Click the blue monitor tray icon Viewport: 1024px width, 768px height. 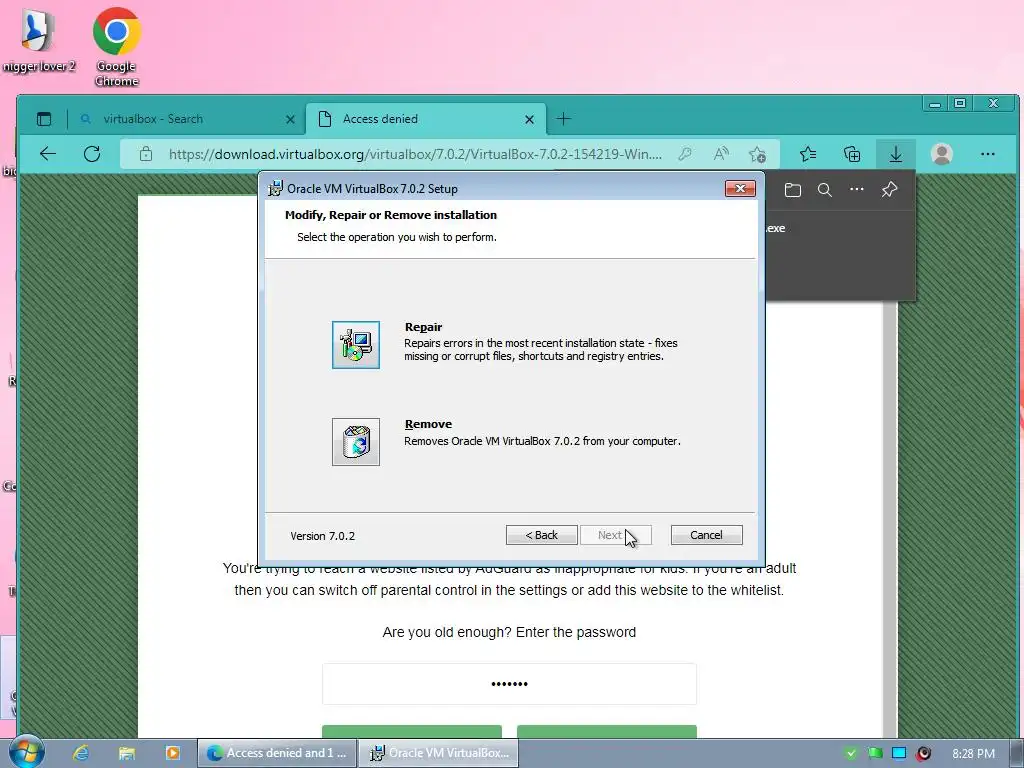point(899,753)
